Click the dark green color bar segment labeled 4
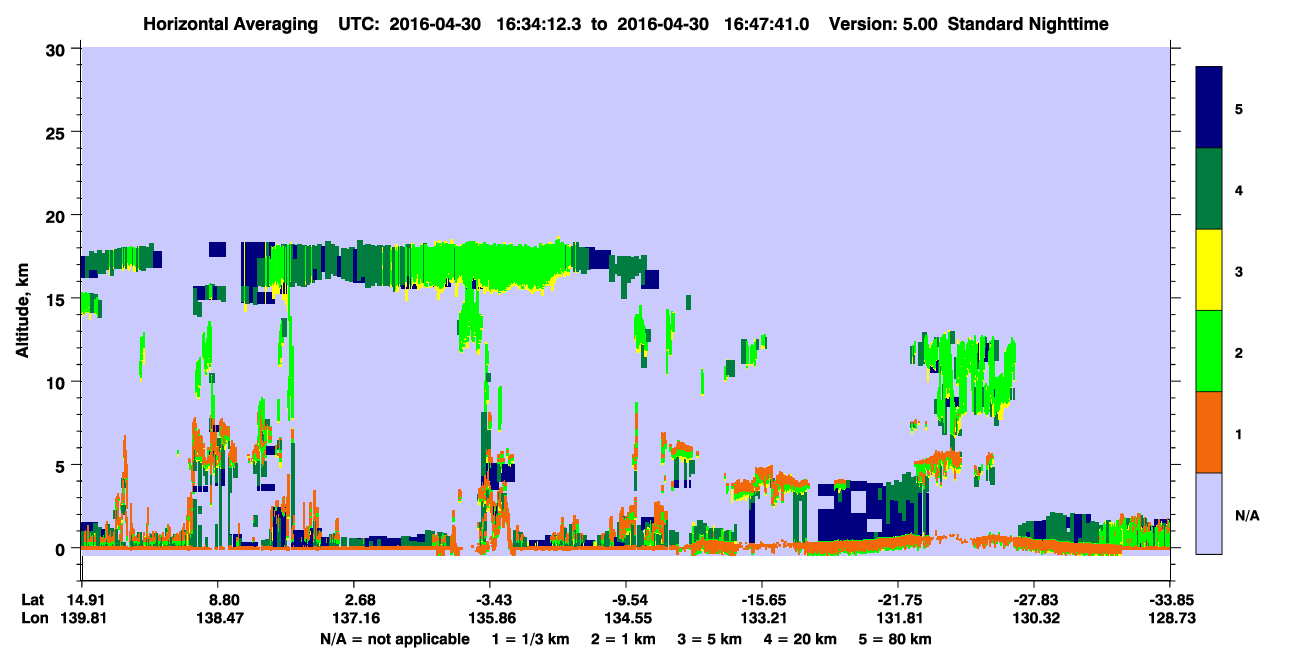This screenshot has width=1300, height=667. pyautogui.click(x=1209, y=189)
